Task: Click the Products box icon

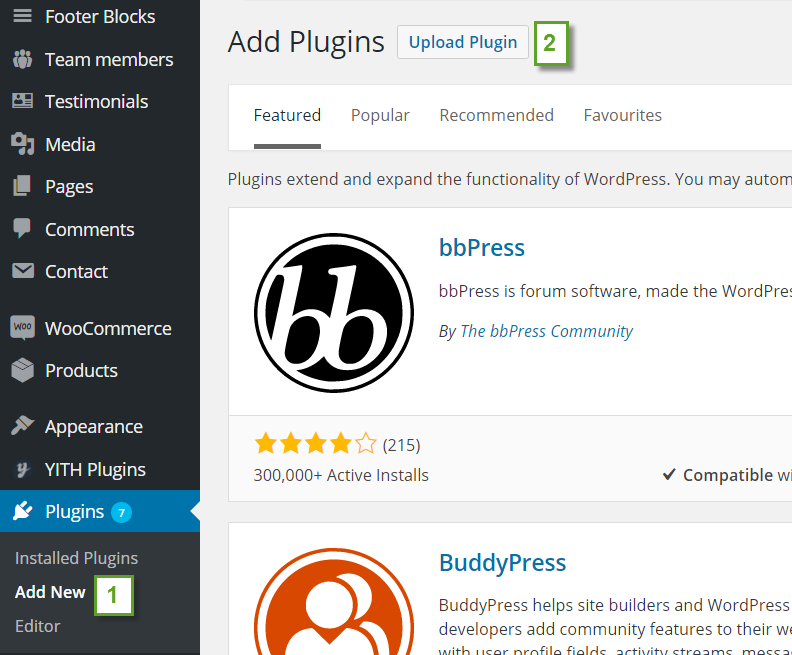Action: (22, 370)
